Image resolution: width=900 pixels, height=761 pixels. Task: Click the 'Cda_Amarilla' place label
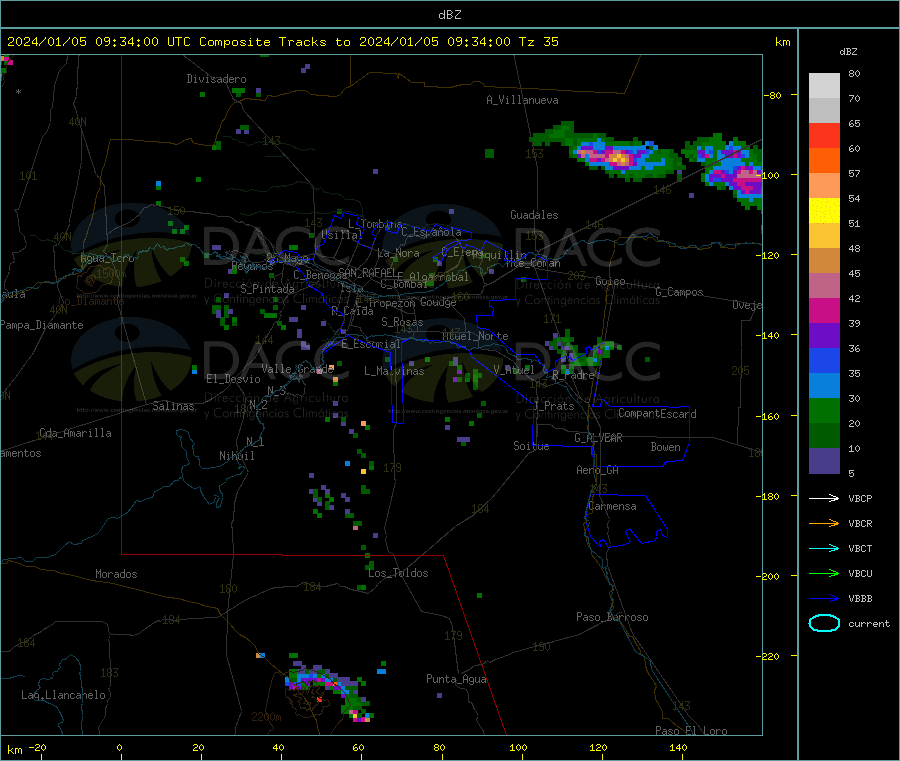(75, 433)
